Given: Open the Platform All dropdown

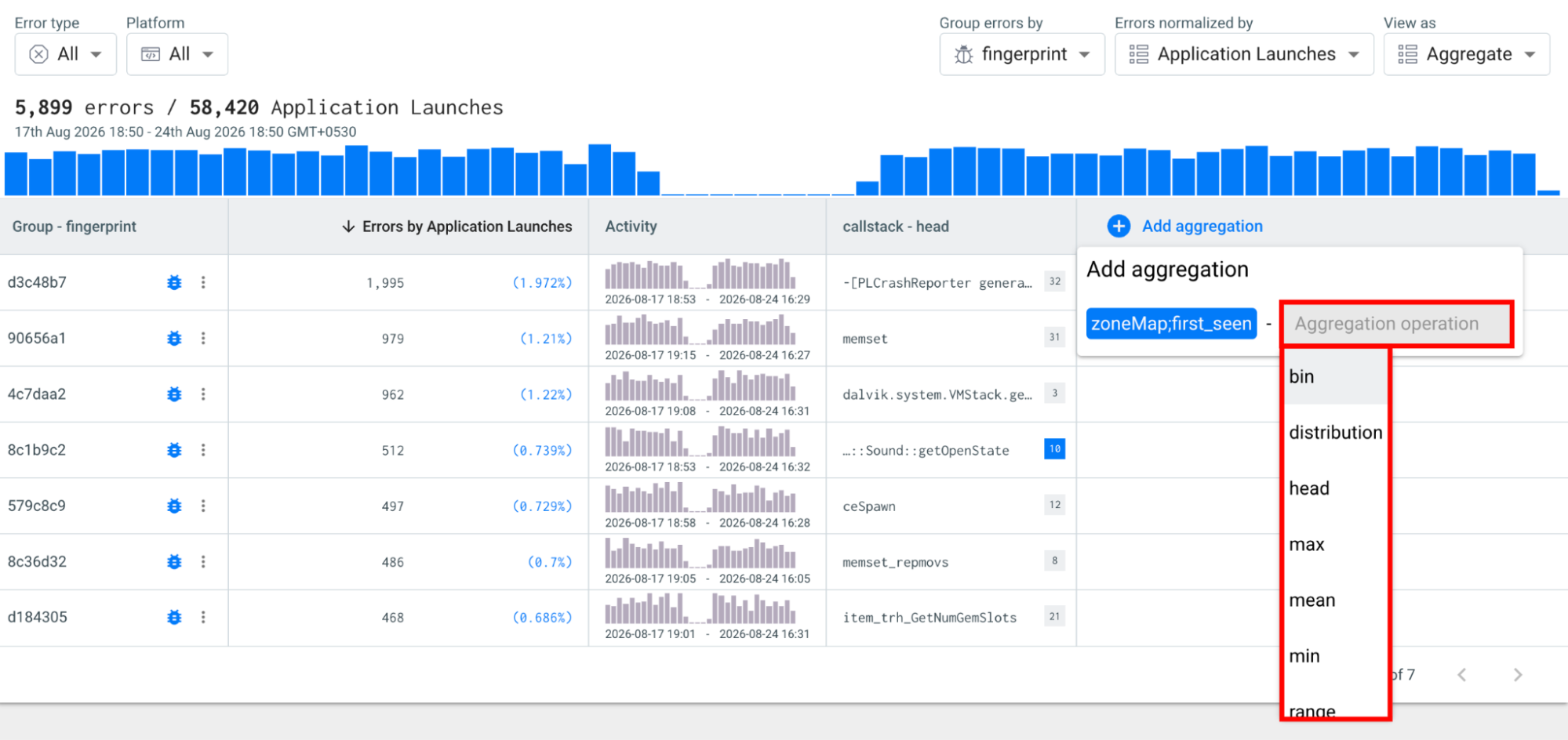Looking at the screenshot, I should click(x=177, y=54).
